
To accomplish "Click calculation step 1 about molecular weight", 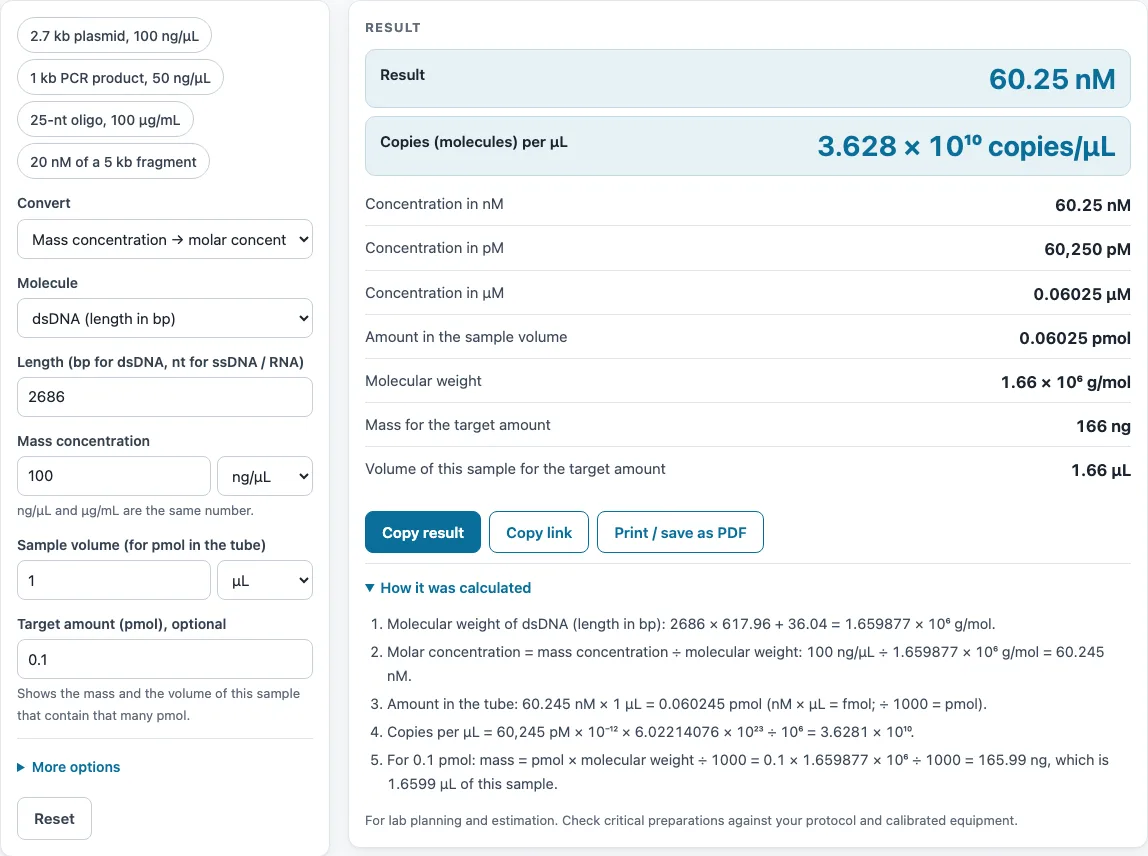I will [x=691, y=624].
